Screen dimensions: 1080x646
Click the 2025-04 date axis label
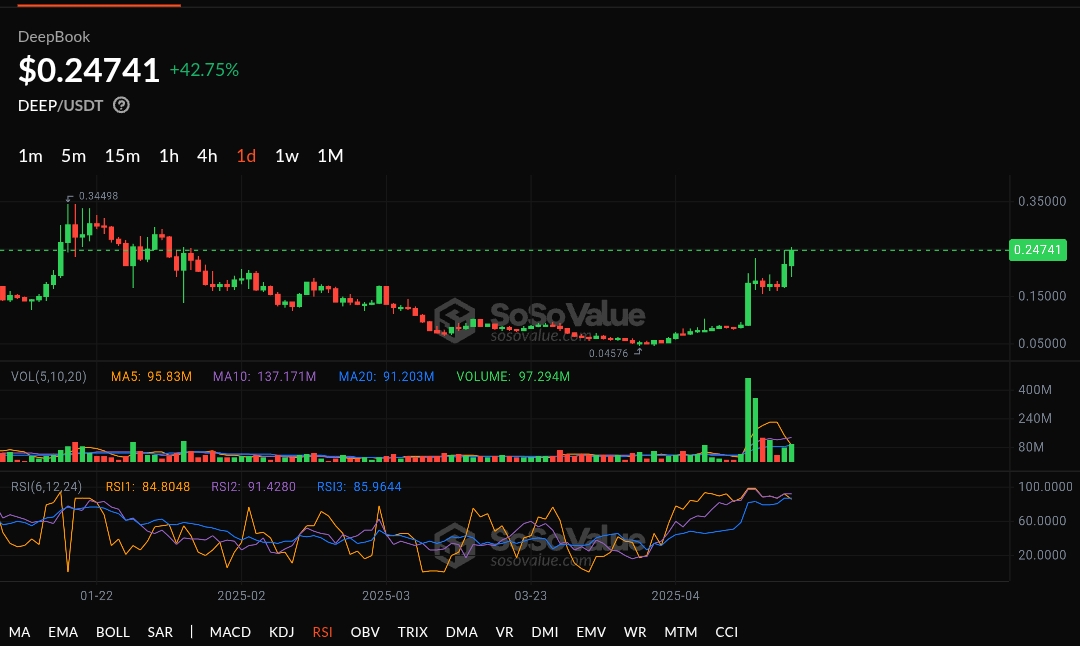point(675,596)
